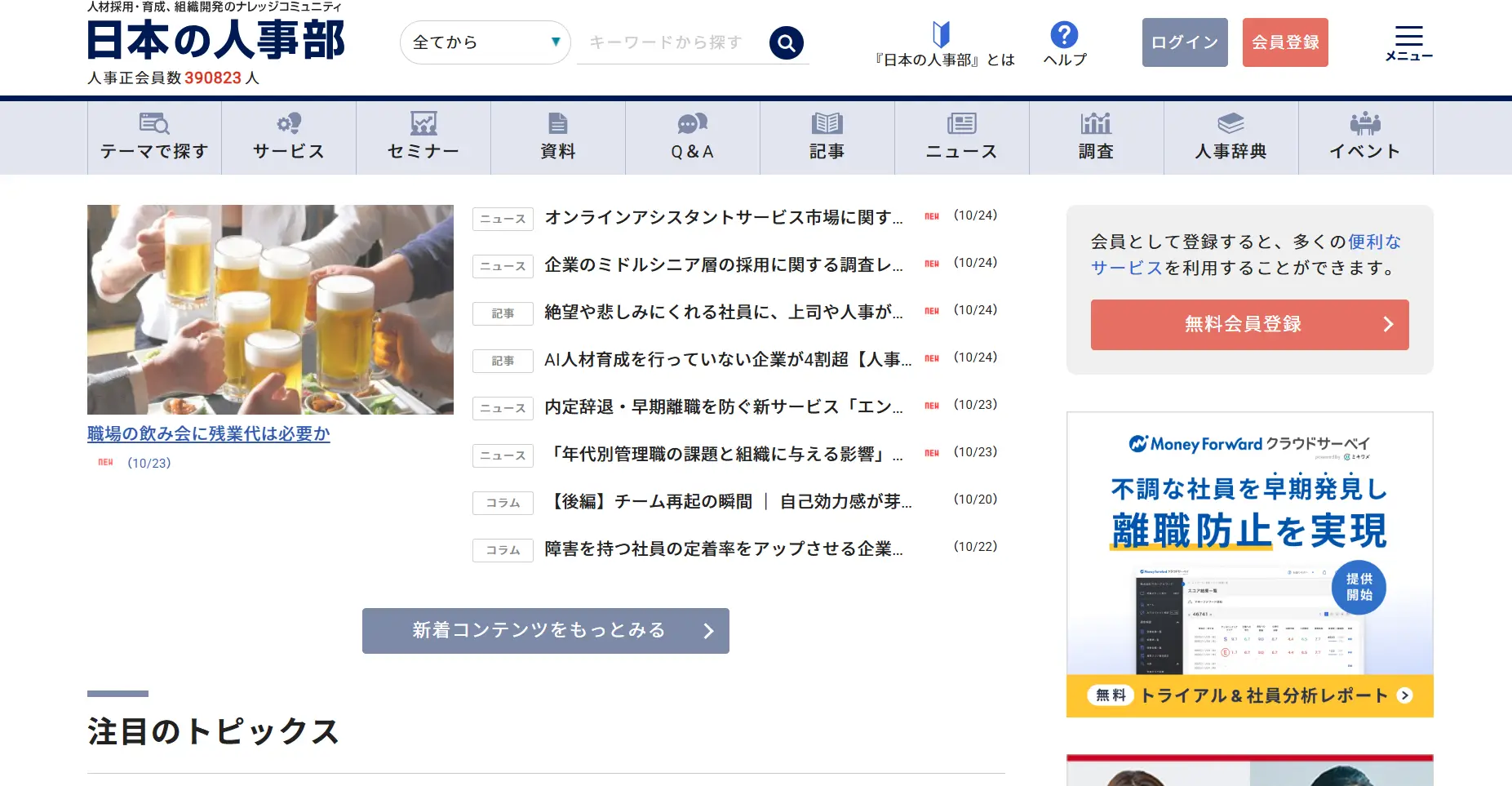The image size is (1512, 786).
Task: Open 職場の飲み会に残業代は必要か article link
Action: (209, 433)
